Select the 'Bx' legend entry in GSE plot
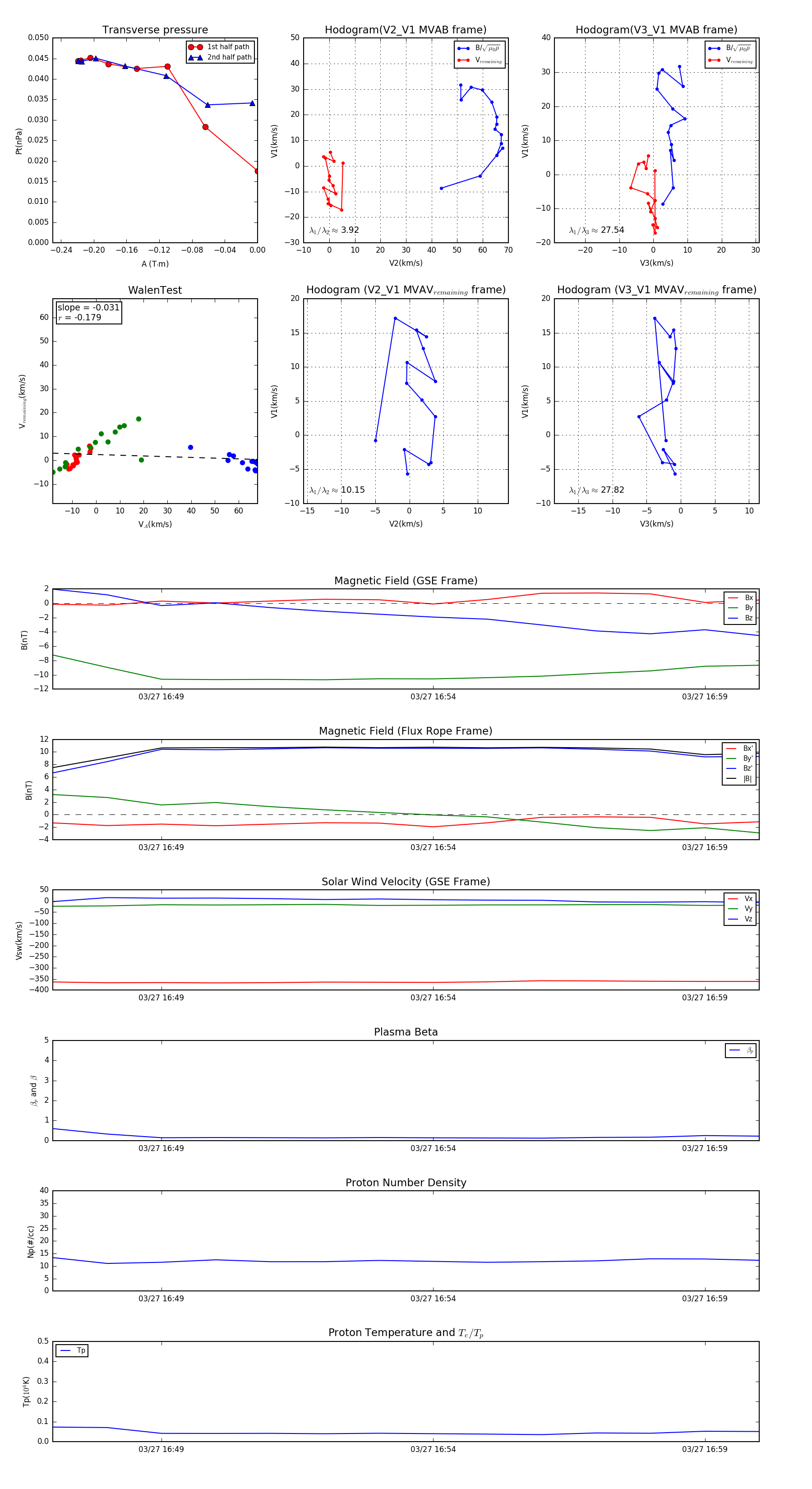This screenshot has width=812, height=1489. tap(740, 598)
